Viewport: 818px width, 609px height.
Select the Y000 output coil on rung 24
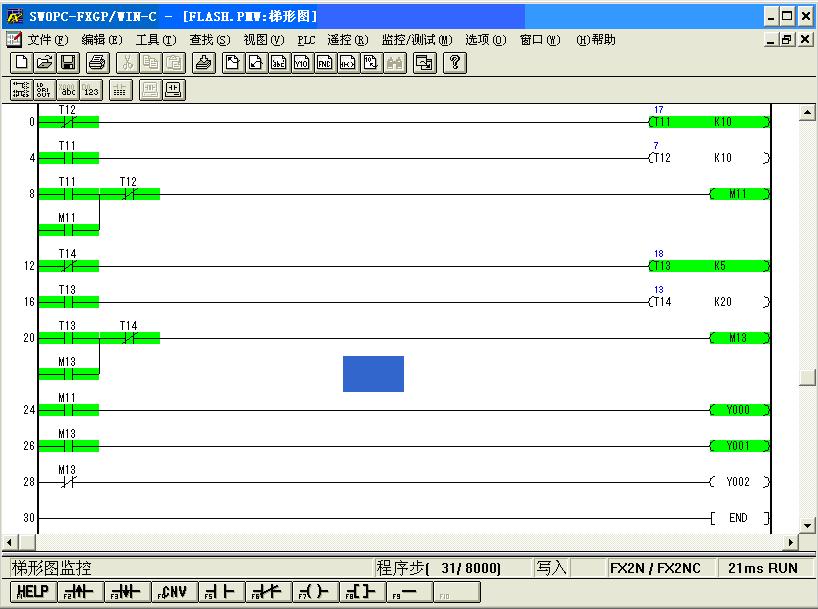[x=739, y=410]
